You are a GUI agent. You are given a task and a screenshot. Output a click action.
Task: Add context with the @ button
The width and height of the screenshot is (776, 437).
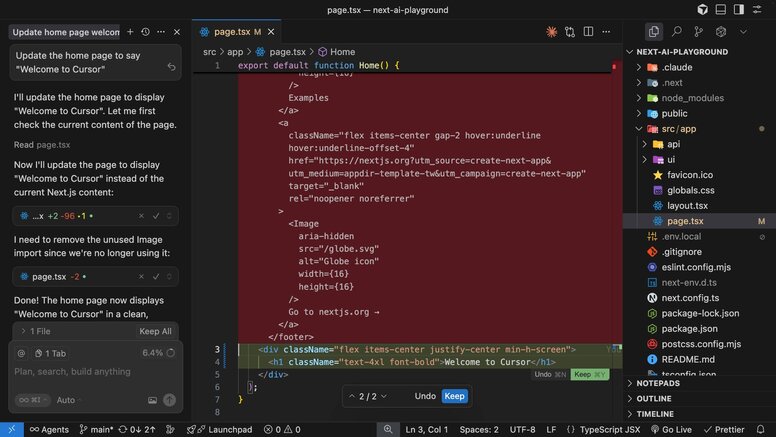click(x=21, y=353)
